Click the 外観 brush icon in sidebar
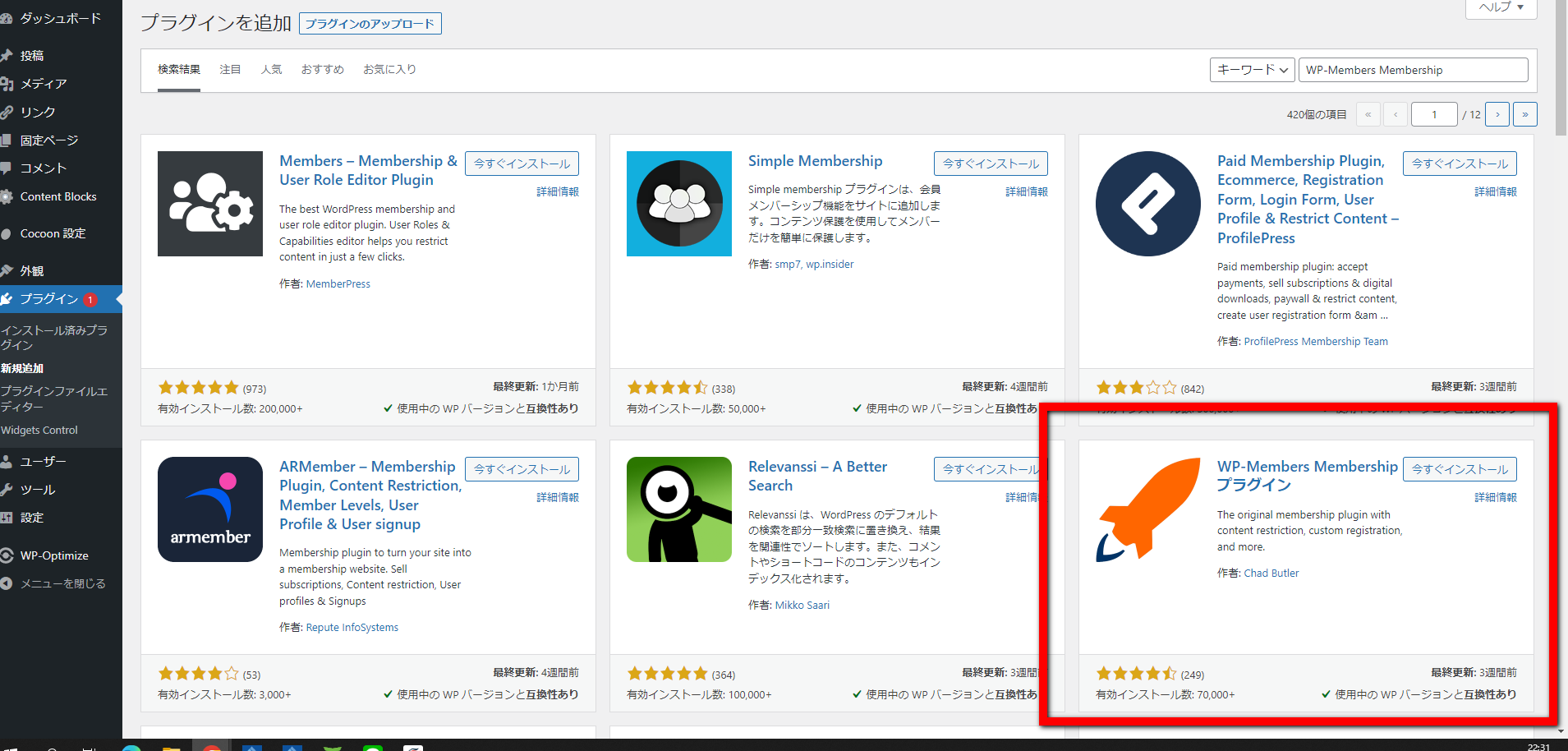 6,270
